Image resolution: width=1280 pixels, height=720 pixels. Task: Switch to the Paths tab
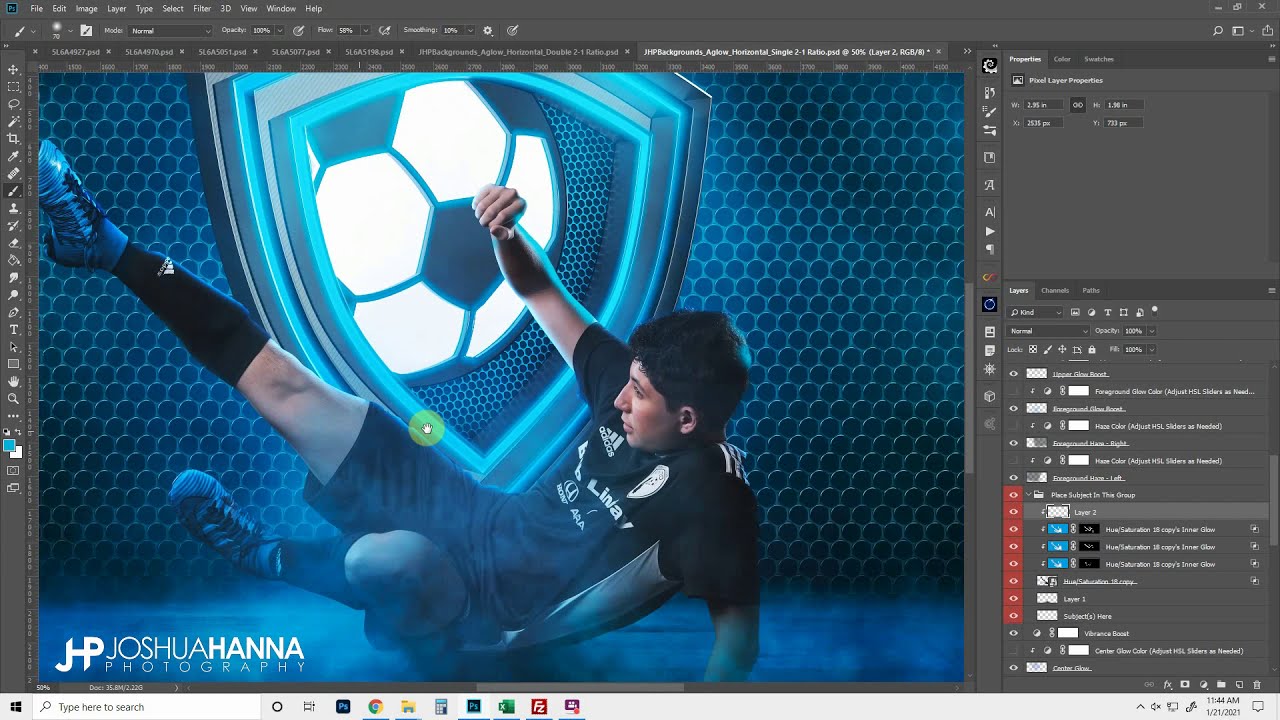[1091, 291]
